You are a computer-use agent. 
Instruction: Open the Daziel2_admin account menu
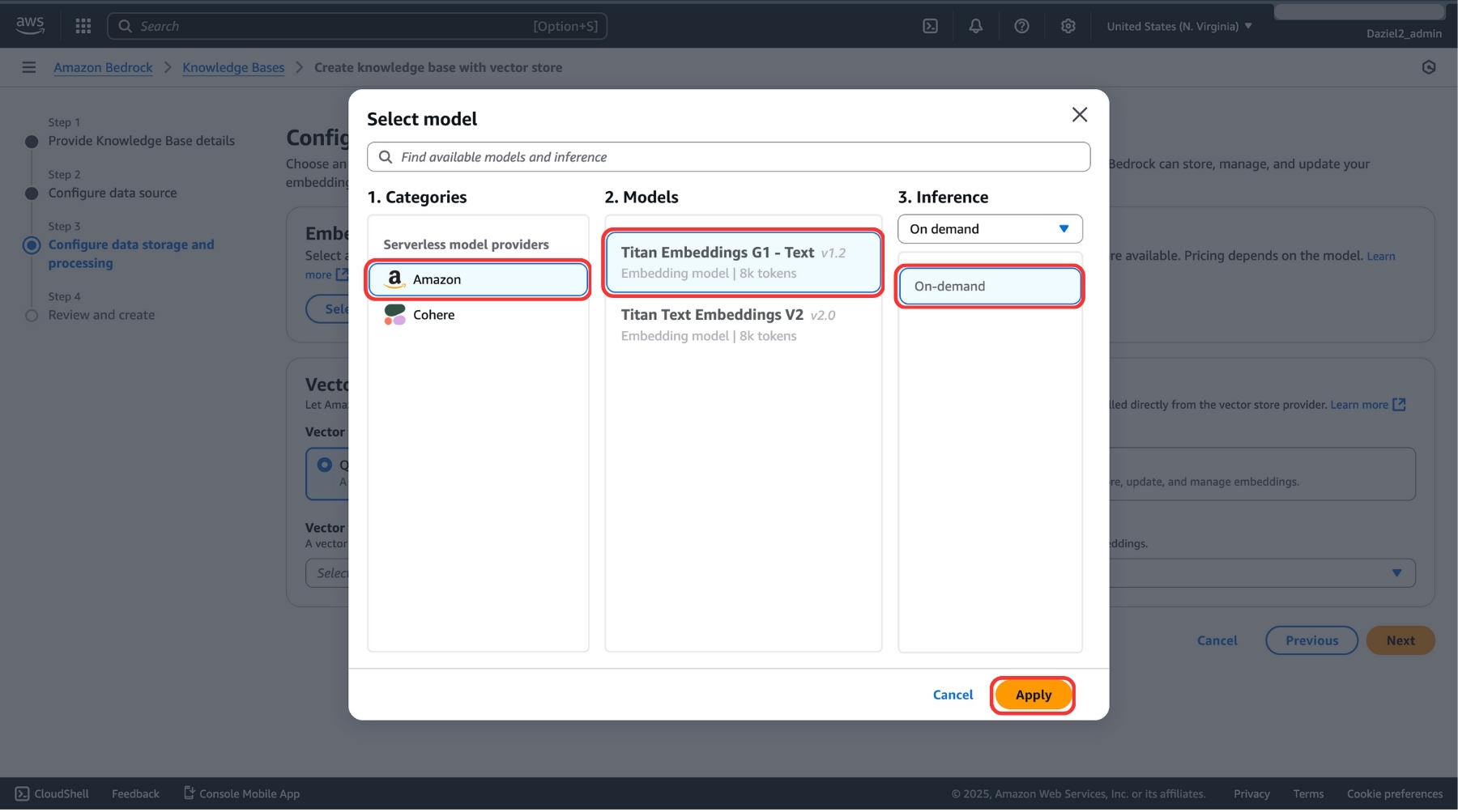click(1404, 33)
